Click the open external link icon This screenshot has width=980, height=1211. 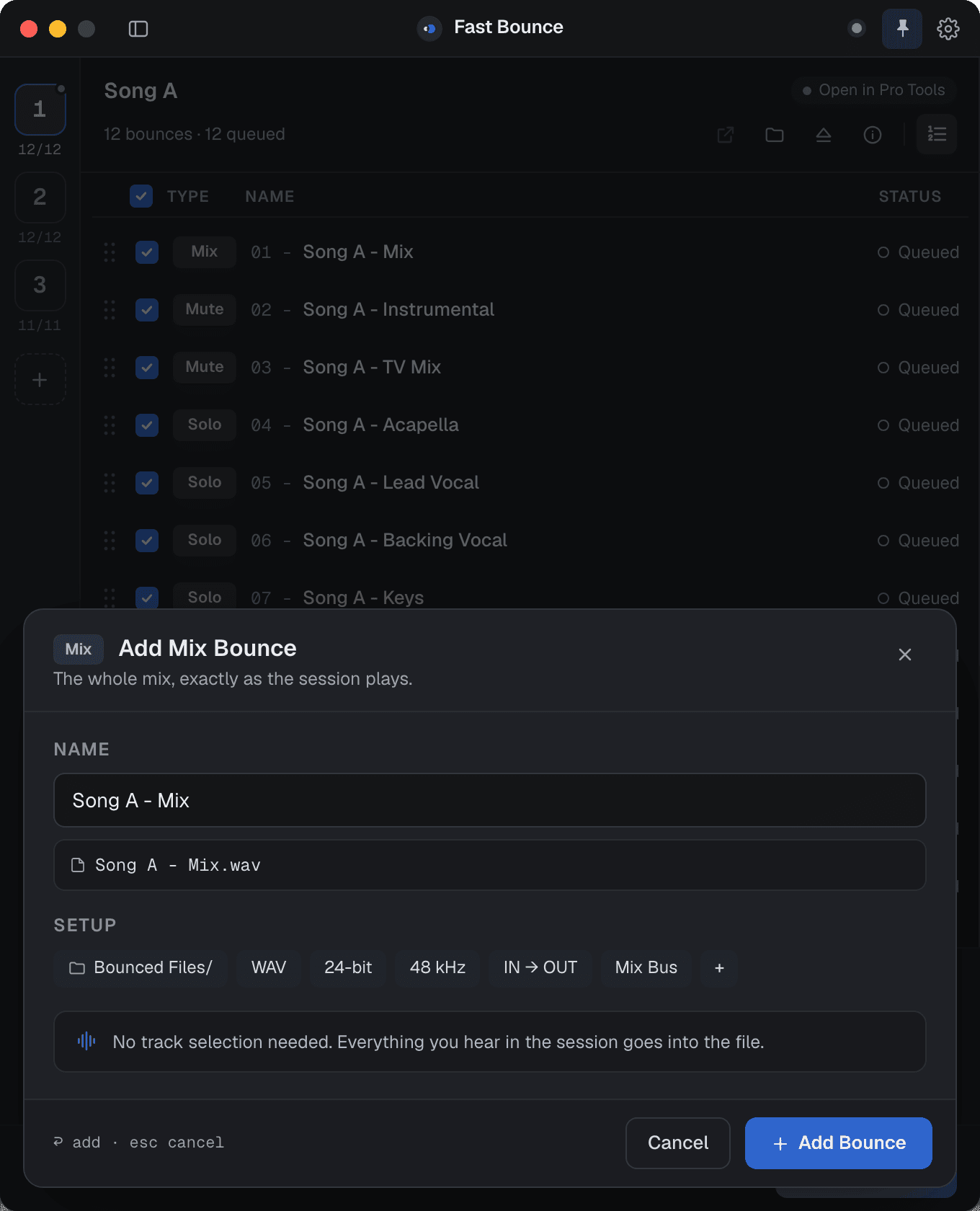[726, 135]
